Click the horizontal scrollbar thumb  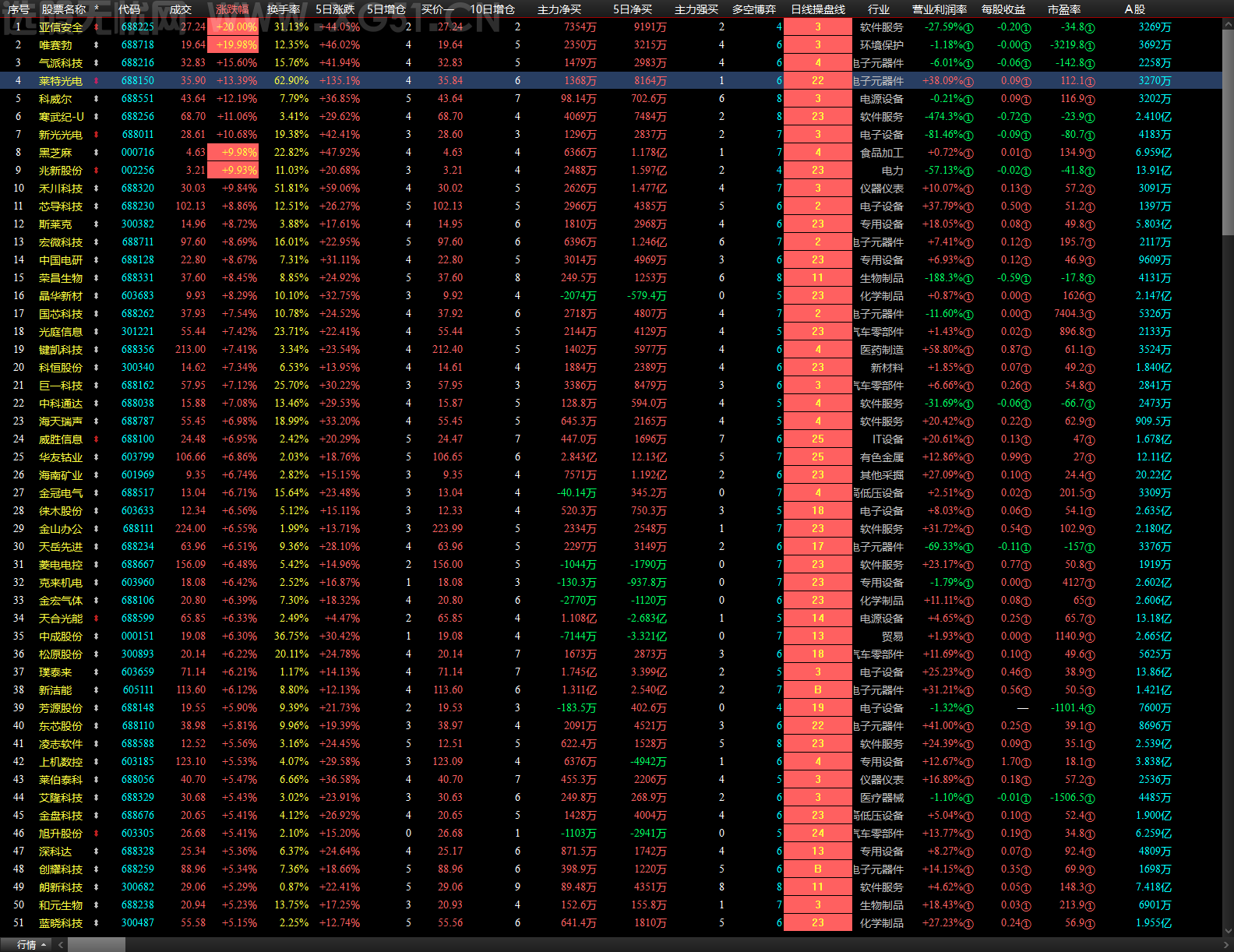[x=96, y=945]
